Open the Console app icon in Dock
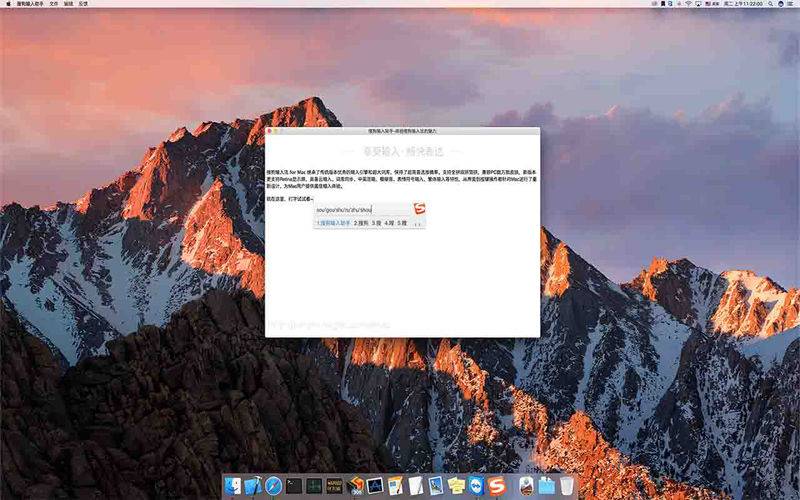 point(334,486)
